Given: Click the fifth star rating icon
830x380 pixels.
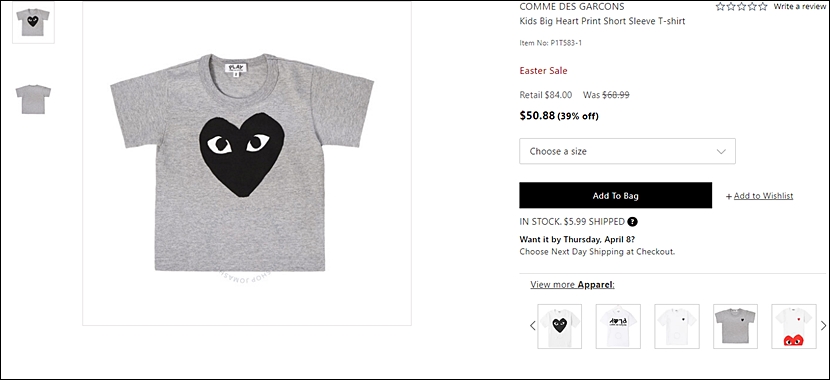Looking at the screenshot, I should 762,6.
